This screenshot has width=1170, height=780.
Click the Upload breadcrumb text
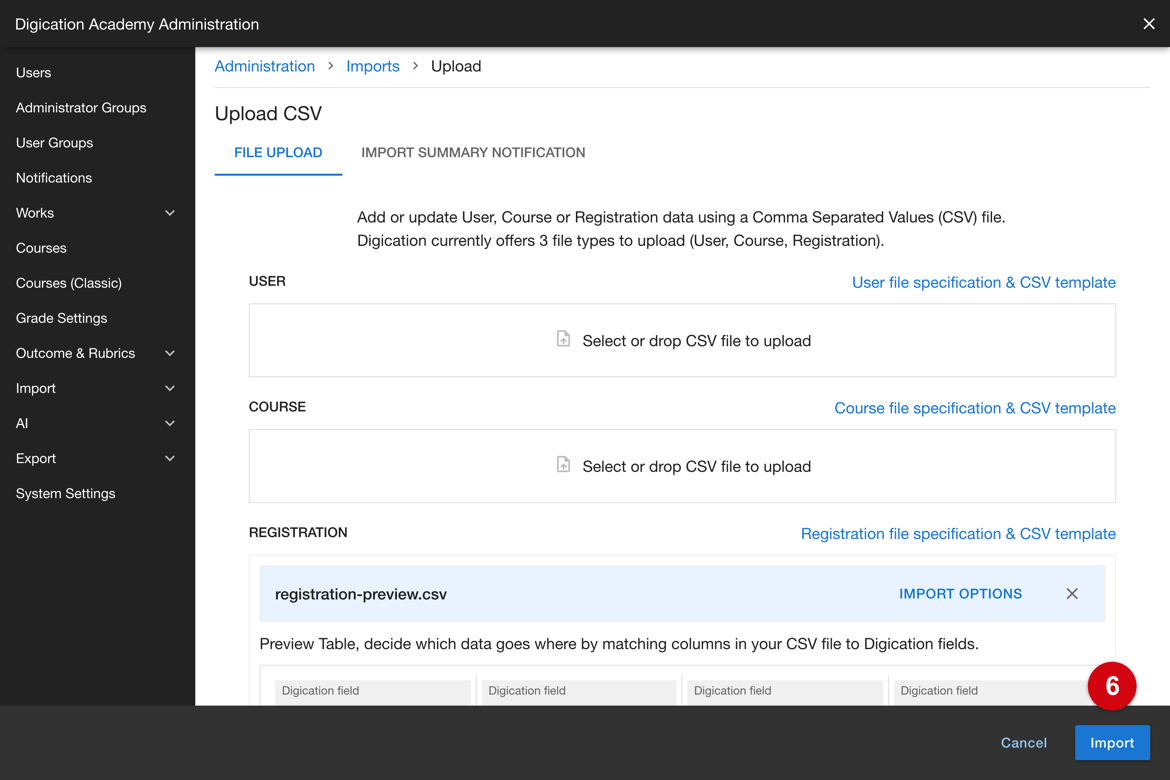coord(456,66)
